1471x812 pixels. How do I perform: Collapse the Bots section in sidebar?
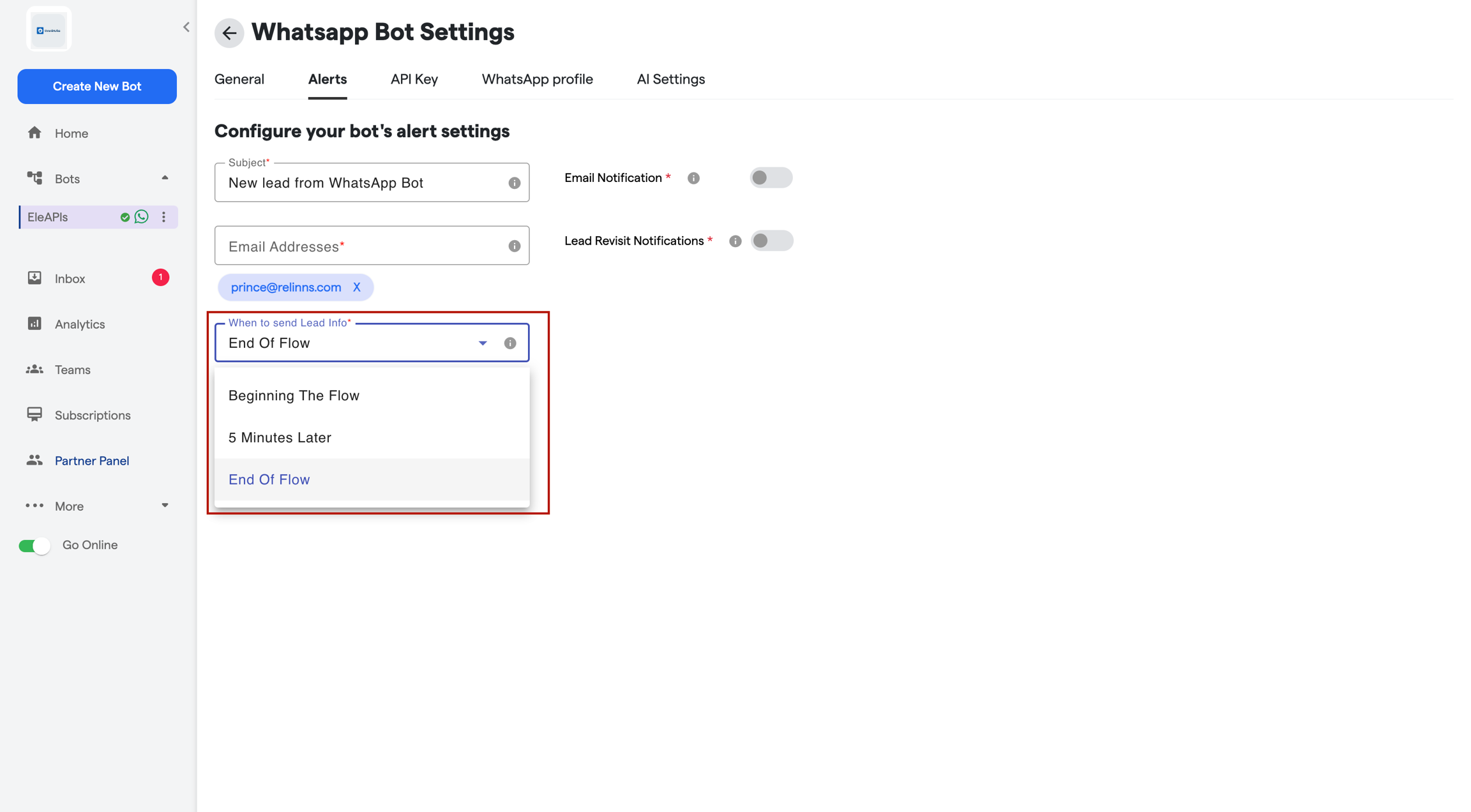[165, 179]
